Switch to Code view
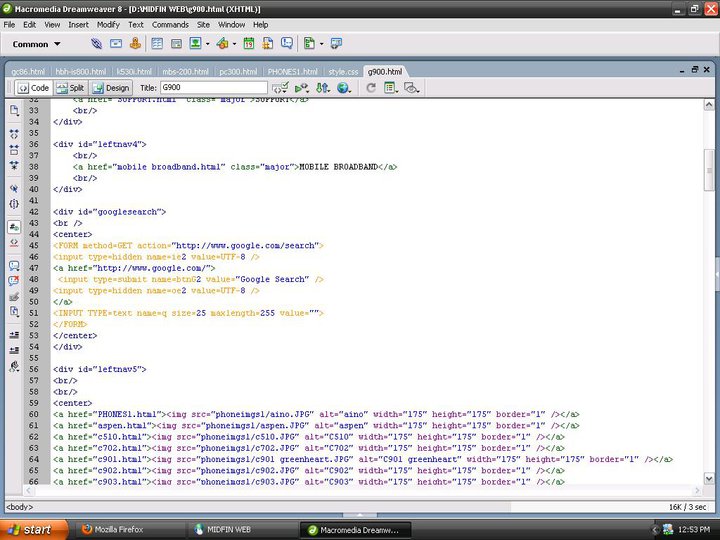The image size is (720, 540). click(x=34, y=88)
